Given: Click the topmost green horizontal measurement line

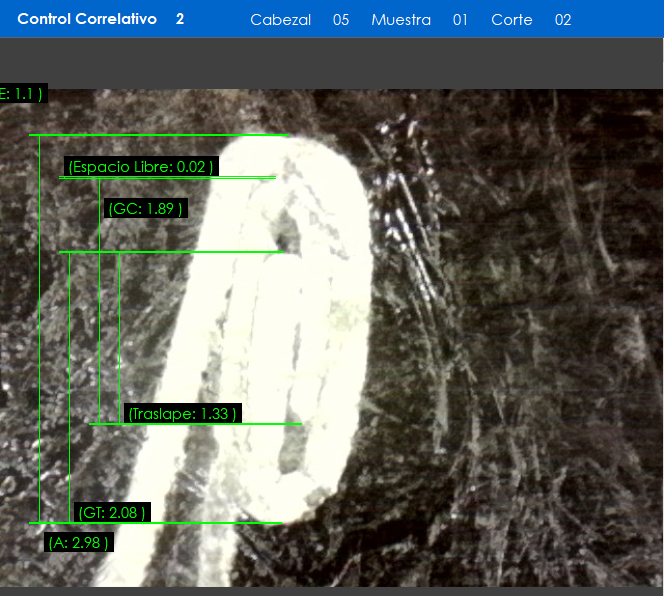Looking at the screenshot, I should pos(158,134).
